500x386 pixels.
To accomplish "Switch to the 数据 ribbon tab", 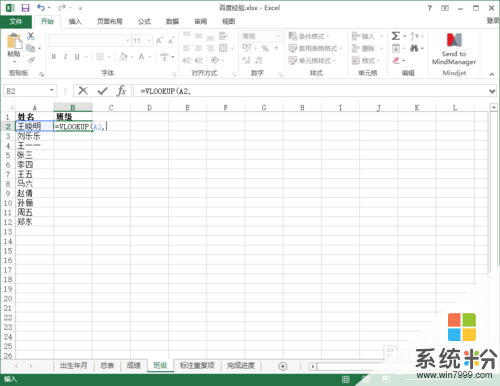I will coord(172,22).
